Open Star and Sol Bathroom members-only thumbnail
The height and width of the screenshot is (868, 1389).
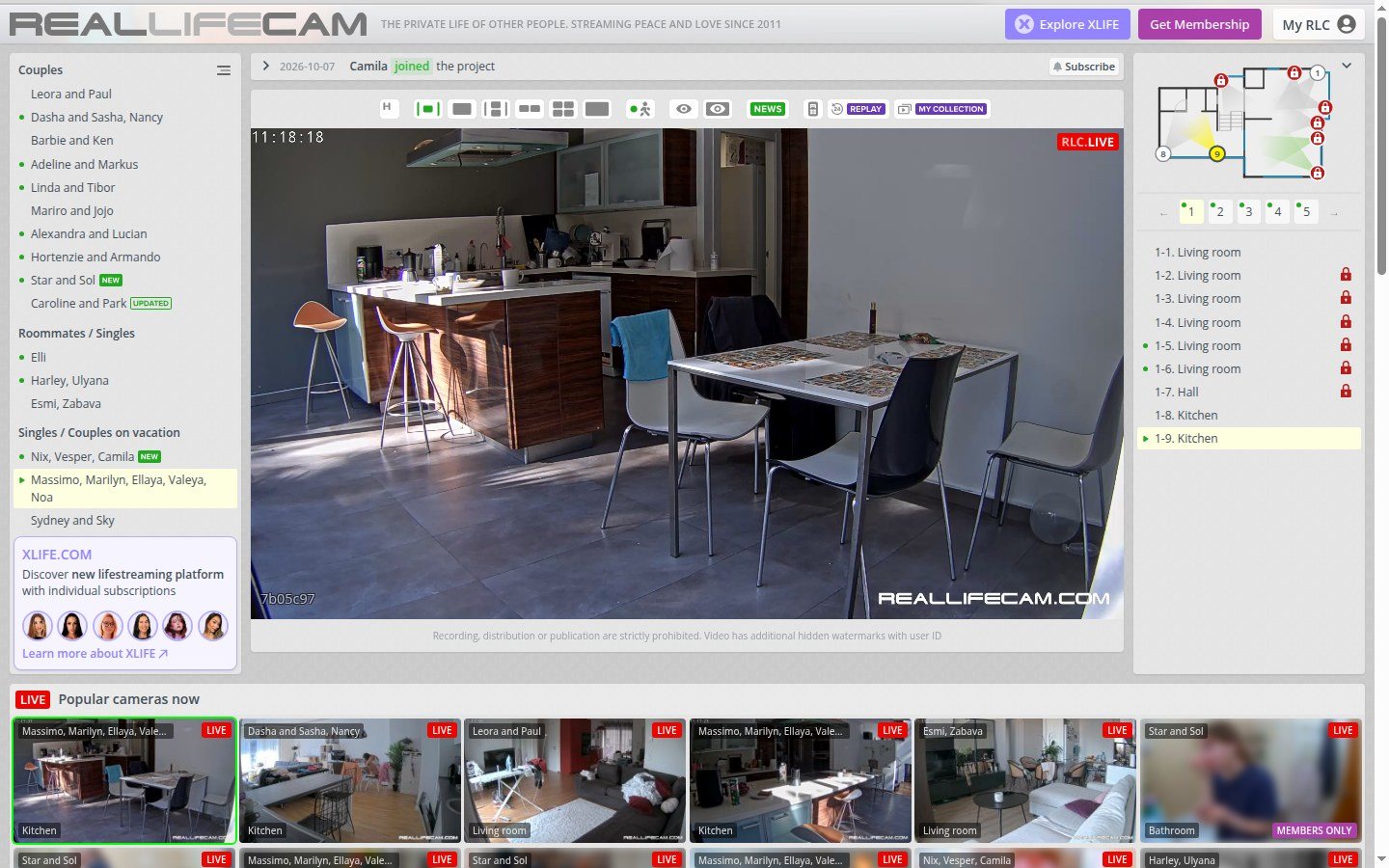tap(1250, 780)
